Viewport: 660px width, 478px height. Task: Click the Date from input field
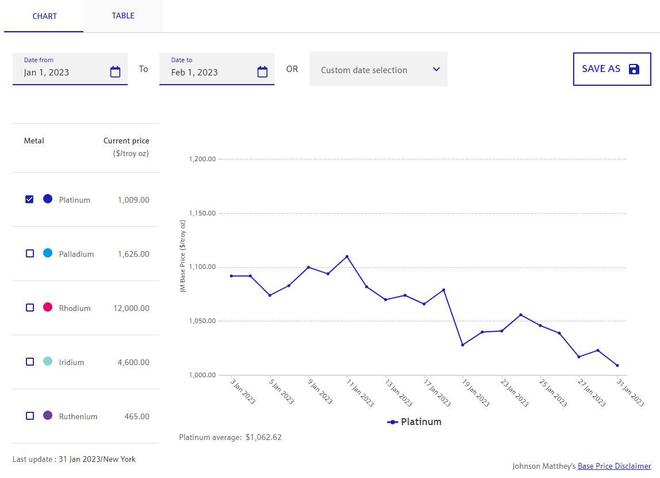point(62,72)
